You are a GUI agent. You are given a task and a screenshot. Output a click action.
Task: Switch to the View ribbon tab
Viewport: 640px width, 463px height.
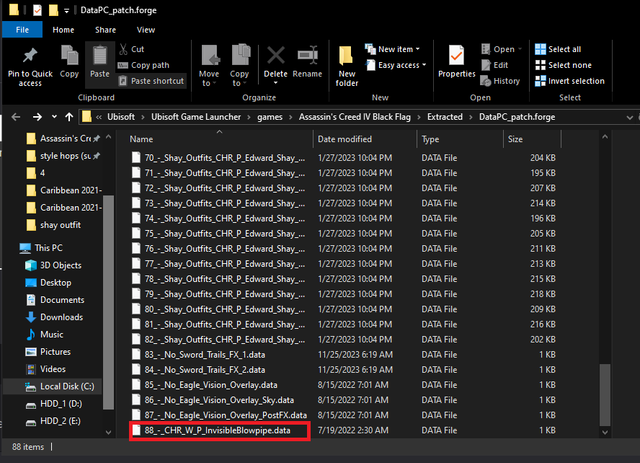pos(146,30)
